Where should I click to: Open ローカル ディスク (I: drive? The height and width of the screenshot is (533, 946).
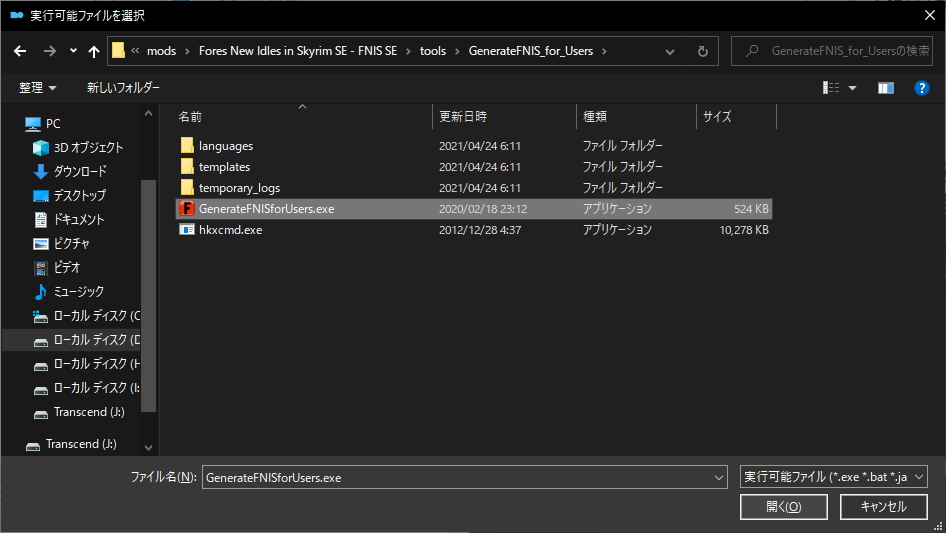pos(97,388)
